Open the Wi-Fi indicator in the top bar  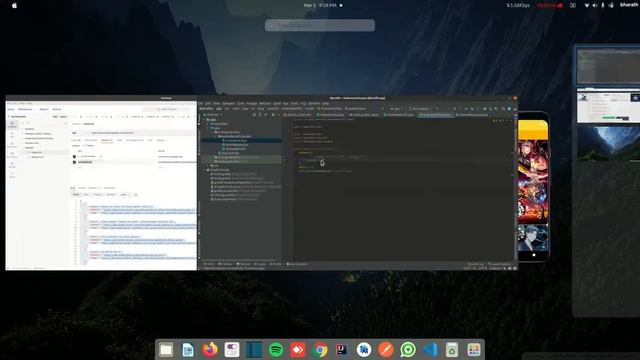(587, 5)
